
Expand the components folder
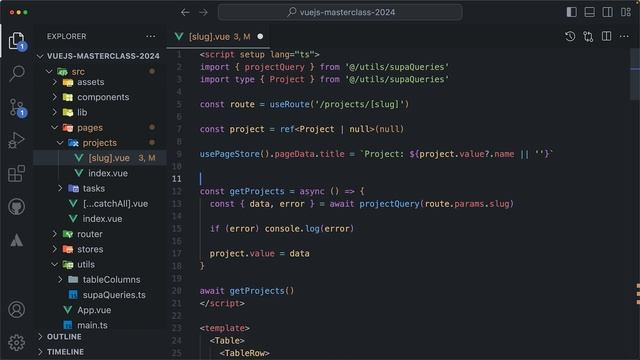(55, 97)
